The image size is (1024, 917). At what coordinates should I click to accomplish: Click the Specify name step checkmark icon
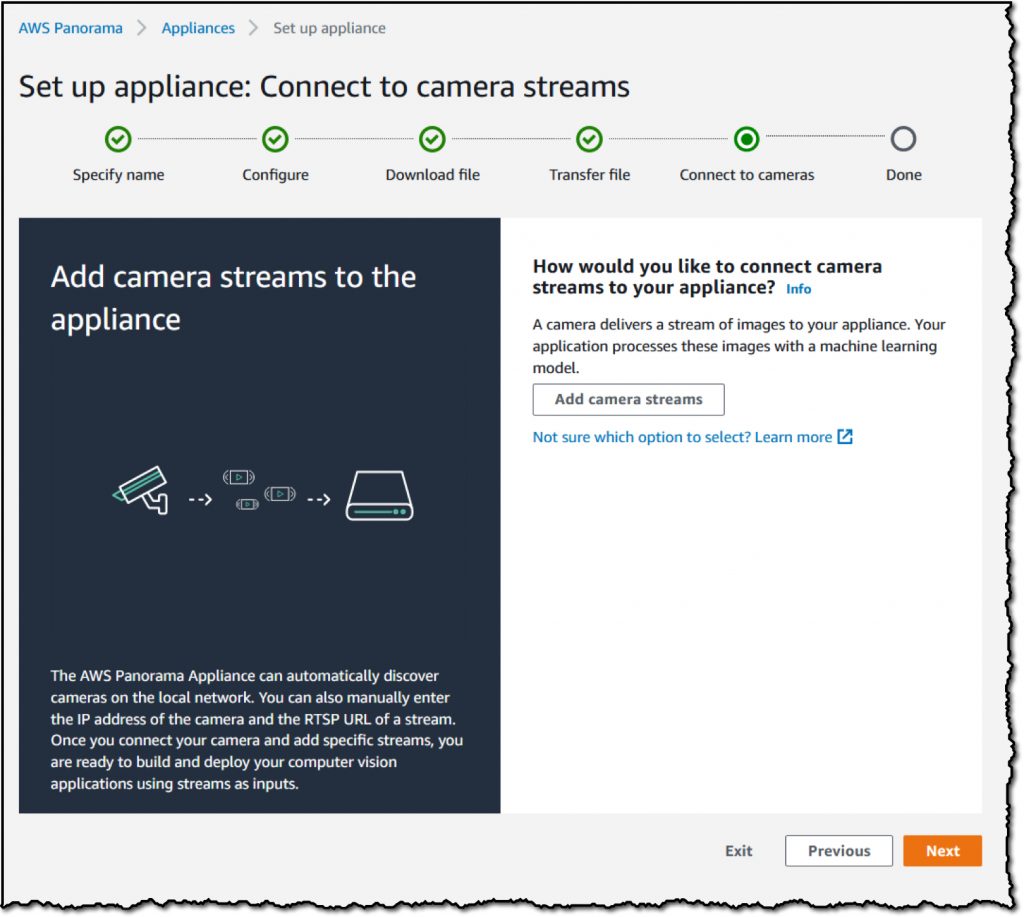coord(118,139)
